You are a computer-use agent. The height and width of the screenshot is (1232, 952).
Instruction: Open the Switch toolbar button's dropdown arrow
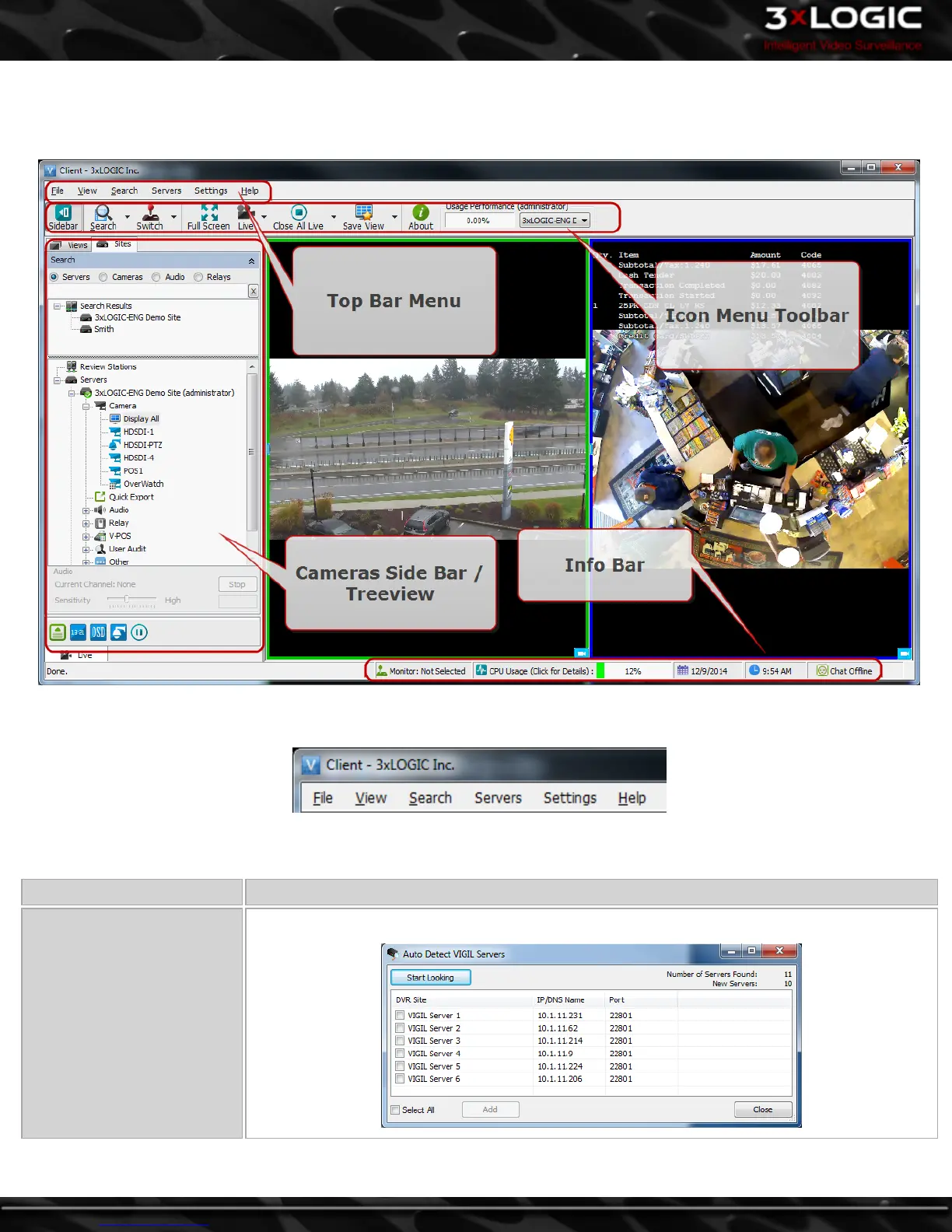coord(173,217)
